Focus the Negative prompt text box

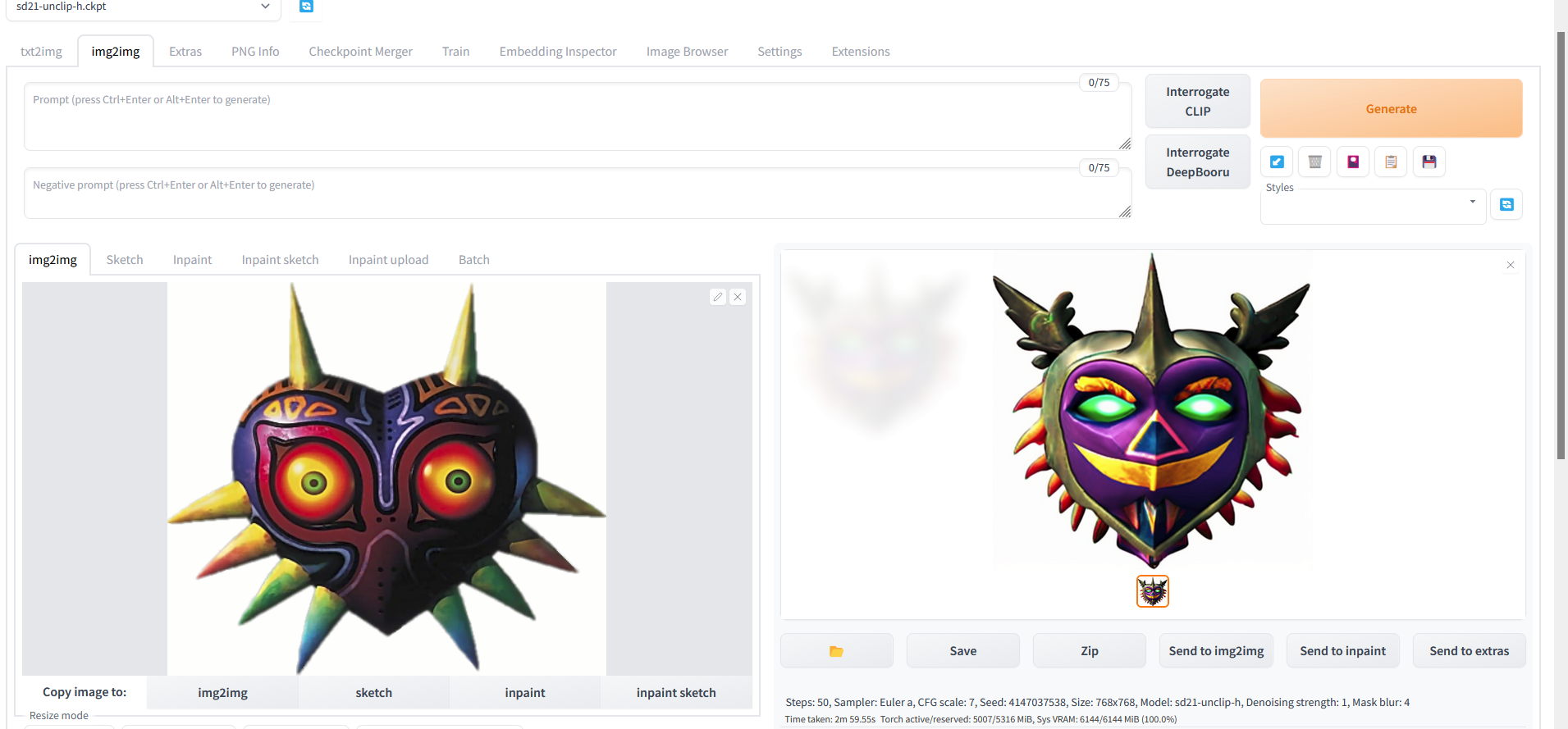pos(578,194)
